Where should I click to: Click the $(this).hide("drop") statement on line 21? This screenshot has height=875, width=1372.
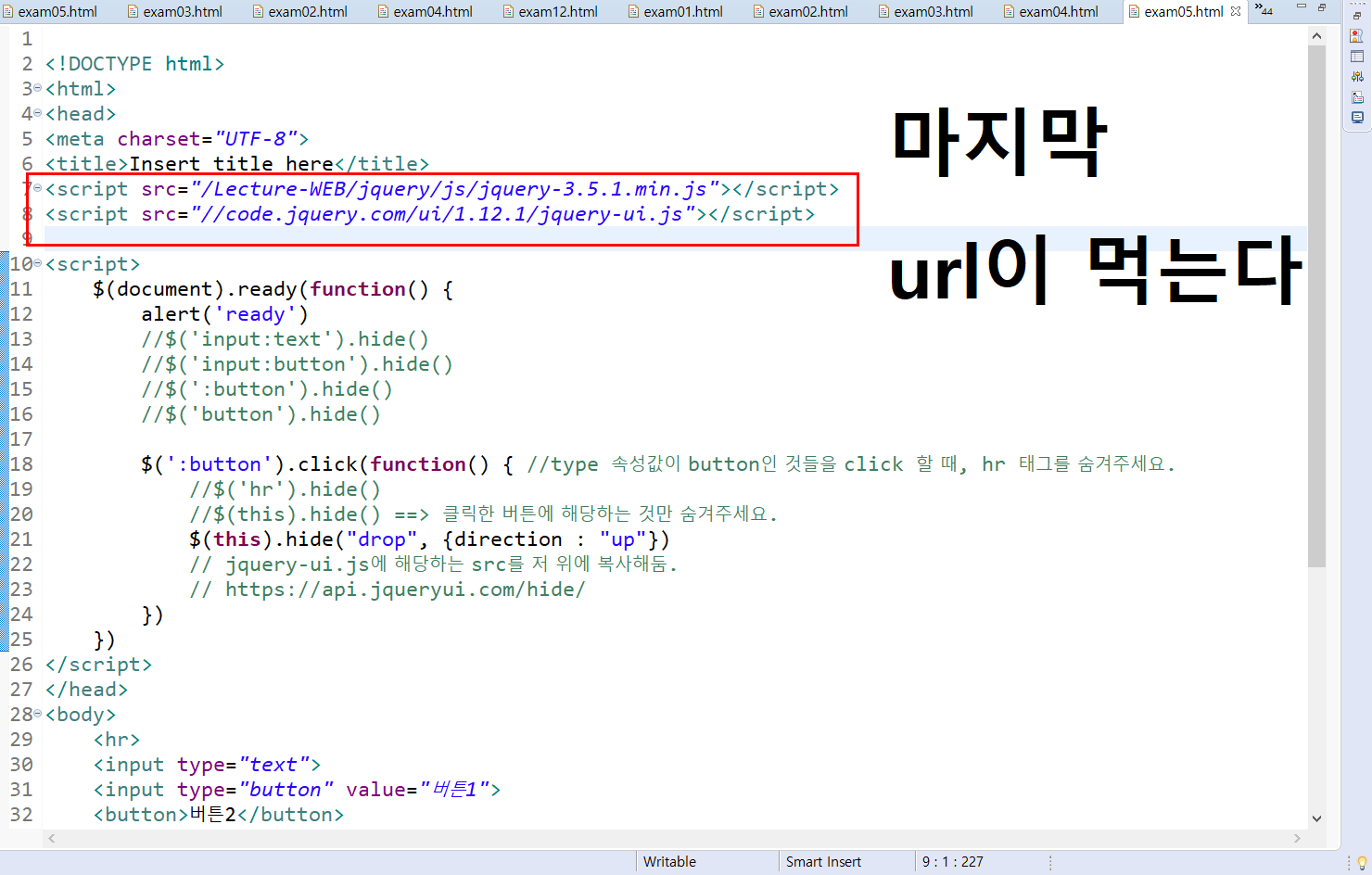[x=429, y=539]
